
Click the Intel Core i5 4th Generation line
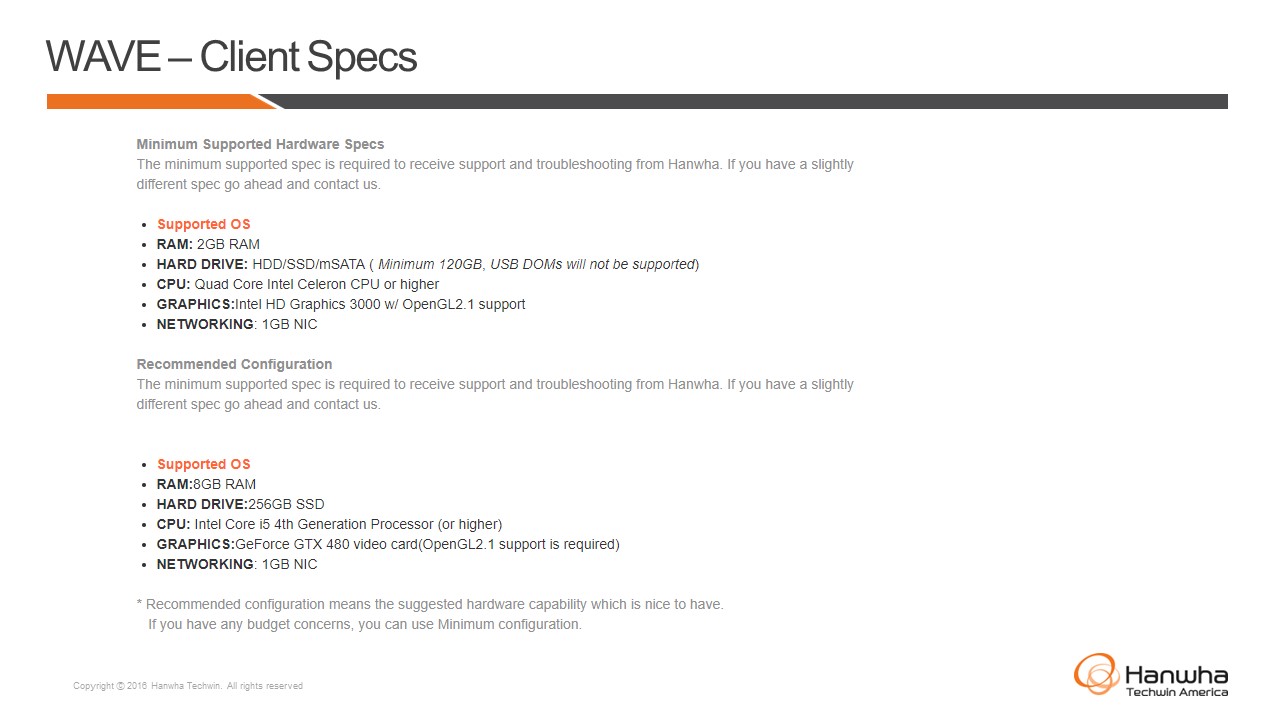point(329,524)
